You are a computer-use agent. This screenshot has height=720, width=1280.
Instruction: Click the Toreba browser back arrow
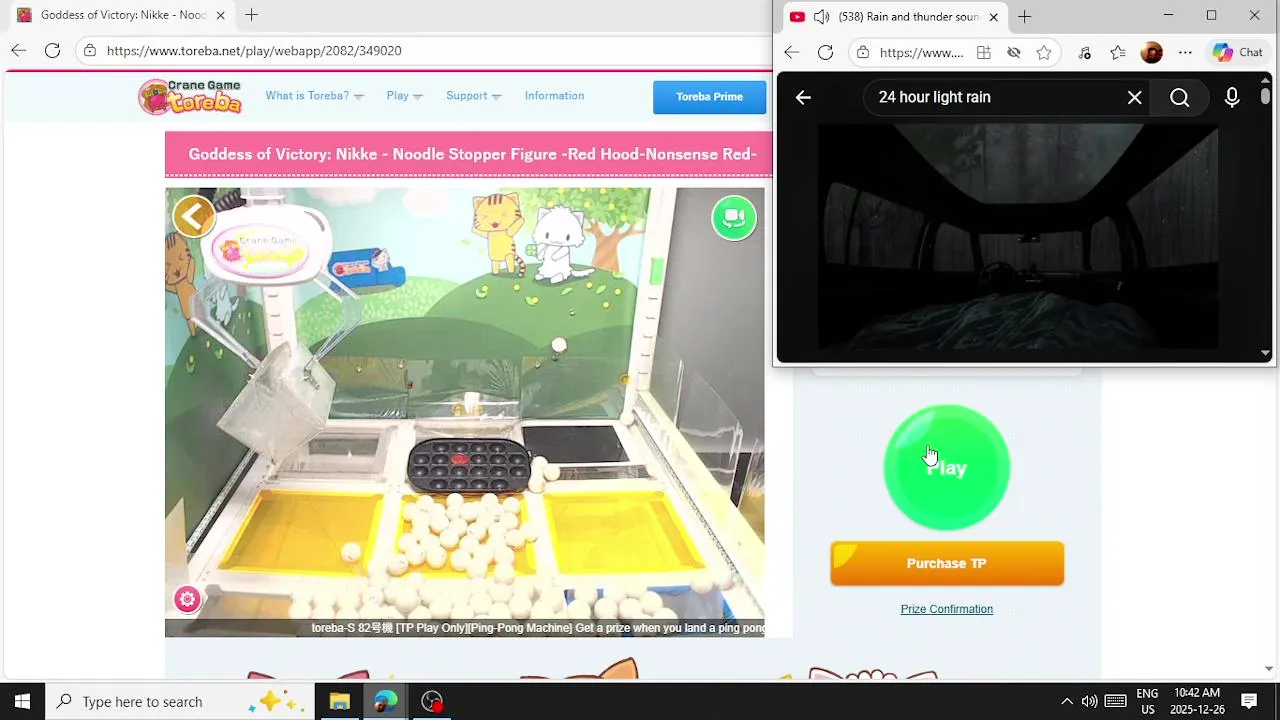pyautogui.click(x=19, y=51)
